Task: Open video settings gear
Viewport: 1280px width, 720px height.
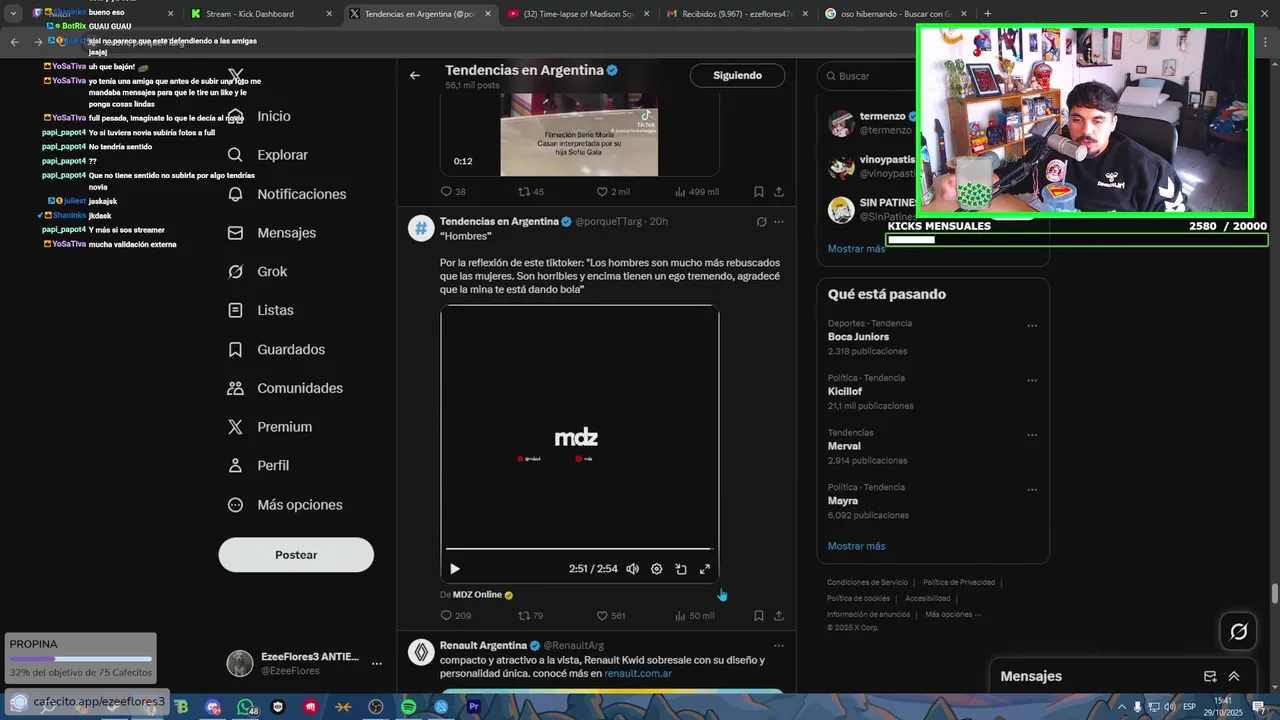Action: pyautogui.click(x=656, y=569)
